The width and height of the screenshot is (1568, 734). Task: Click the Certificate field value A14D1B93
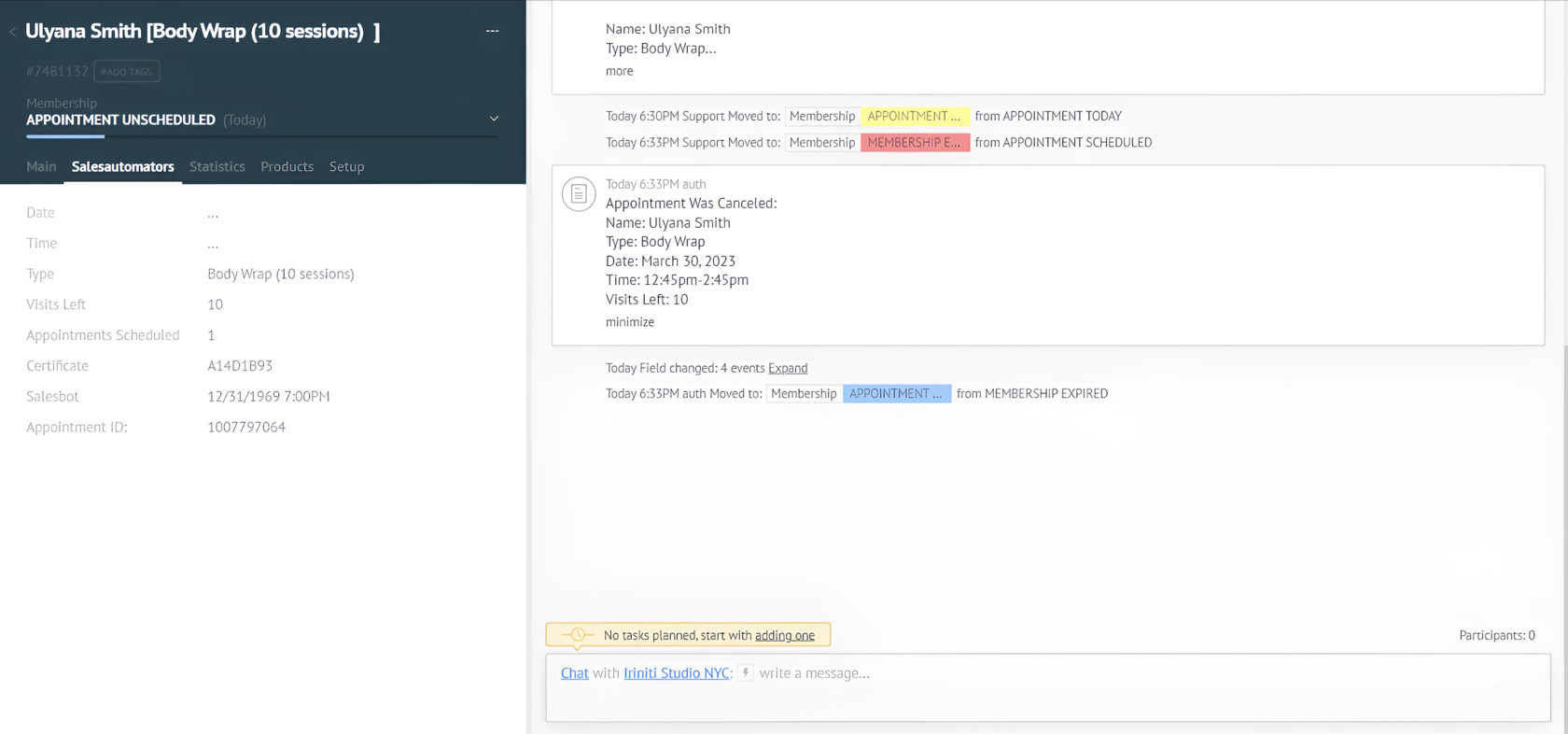pos(240,366)
